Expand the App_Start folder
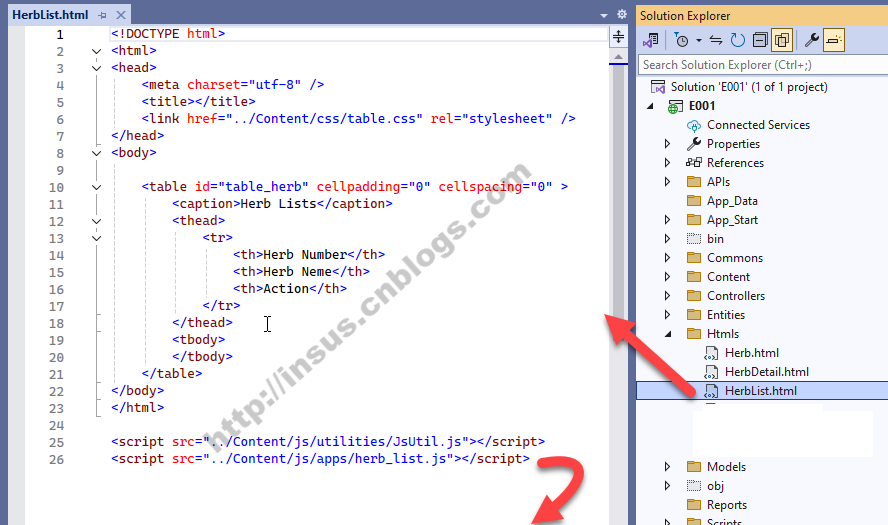 [x=668, y=220]
